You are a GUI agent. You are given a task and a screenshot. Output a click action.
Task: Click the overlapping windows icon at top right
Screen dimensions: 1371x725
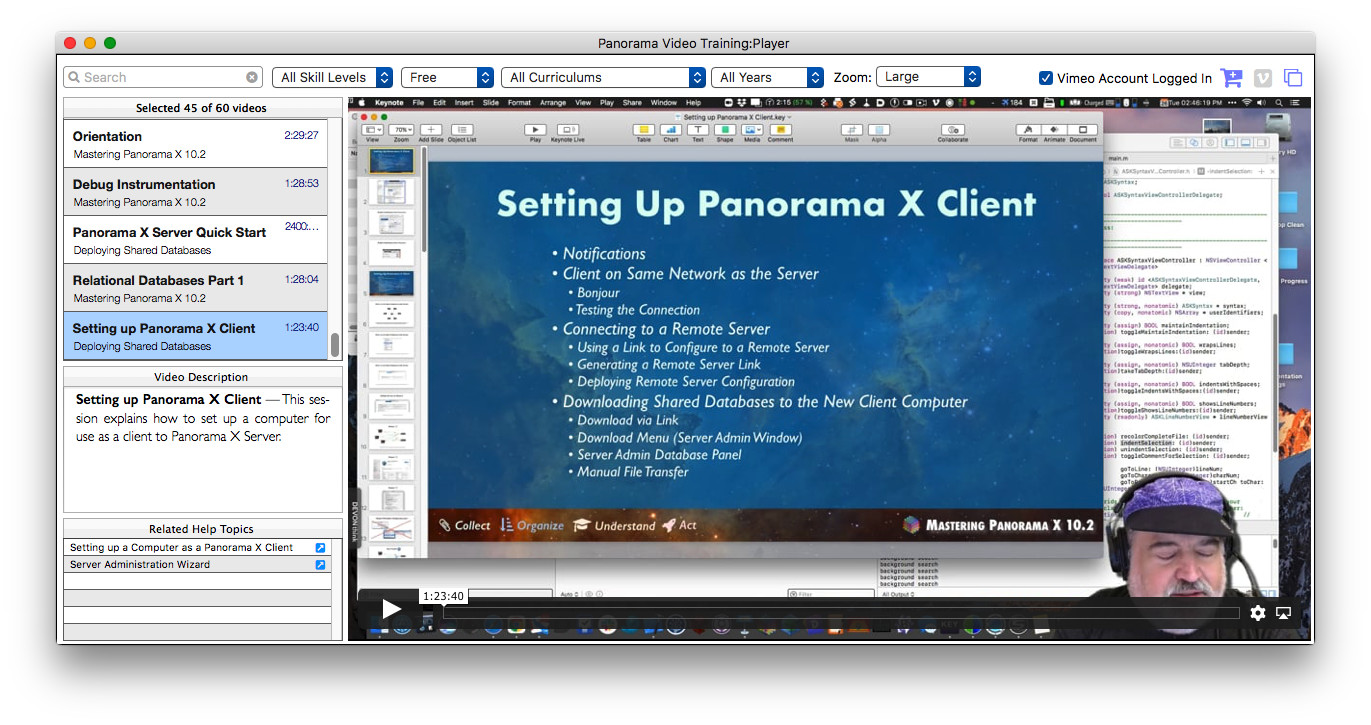[x=1293, y=78]
